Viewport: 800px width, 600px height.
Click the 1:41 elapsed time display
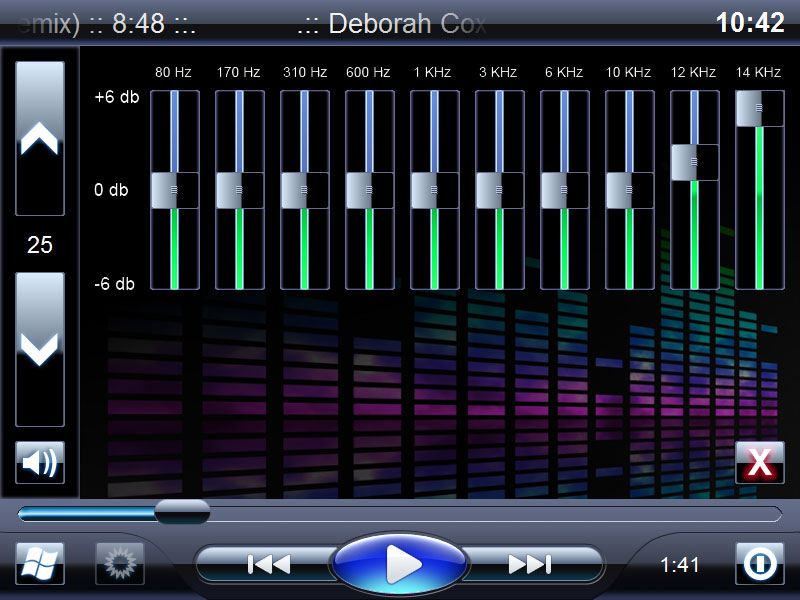pyautogui.click(x=680, y=565)
